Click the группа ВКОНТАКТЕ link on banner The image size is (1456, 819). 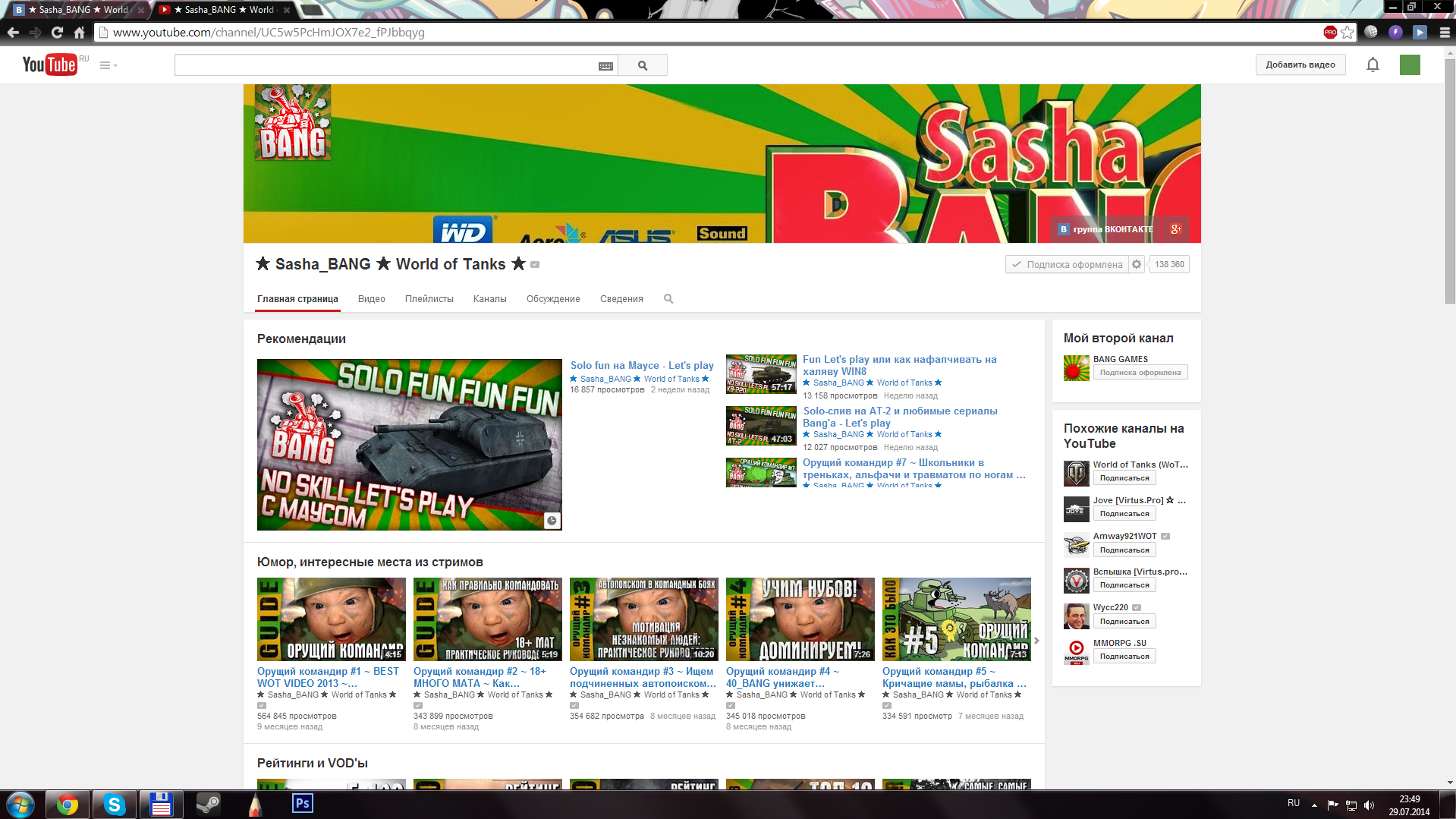1105,229
